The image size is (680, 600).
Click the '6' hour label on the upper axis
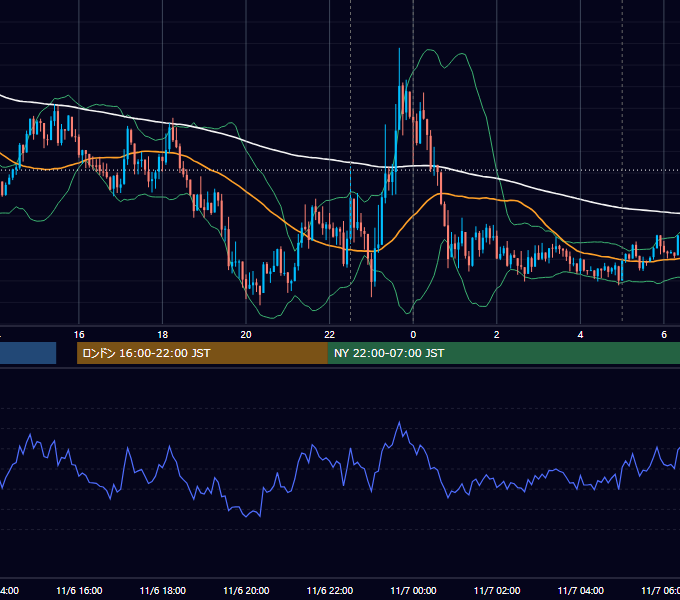point(664,335)
